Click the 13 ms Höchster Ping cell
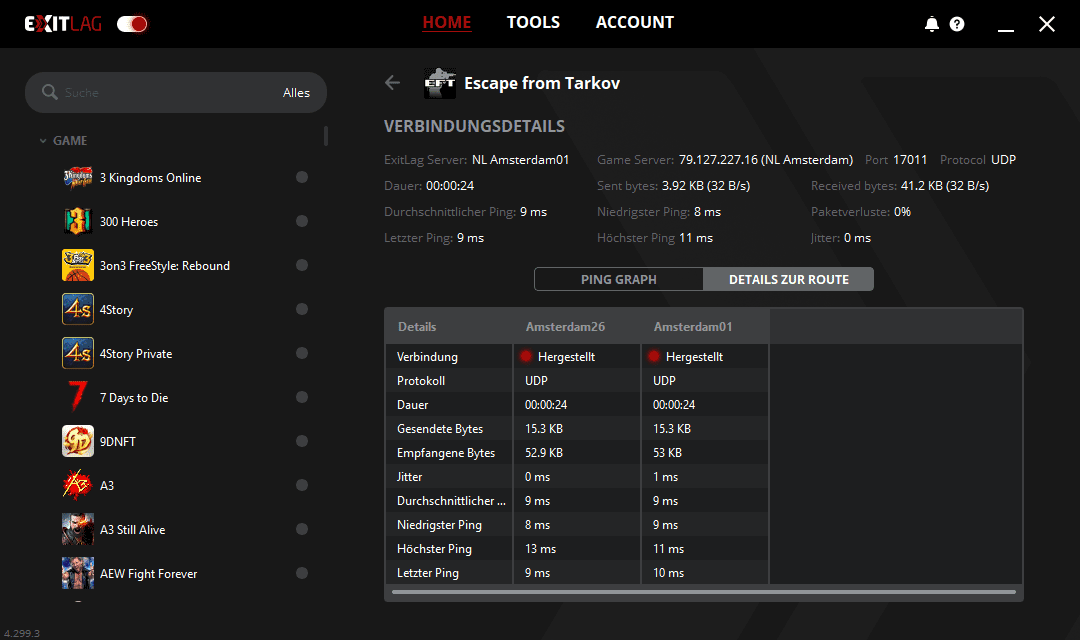The image size is (1080, 640). point(540,549)
